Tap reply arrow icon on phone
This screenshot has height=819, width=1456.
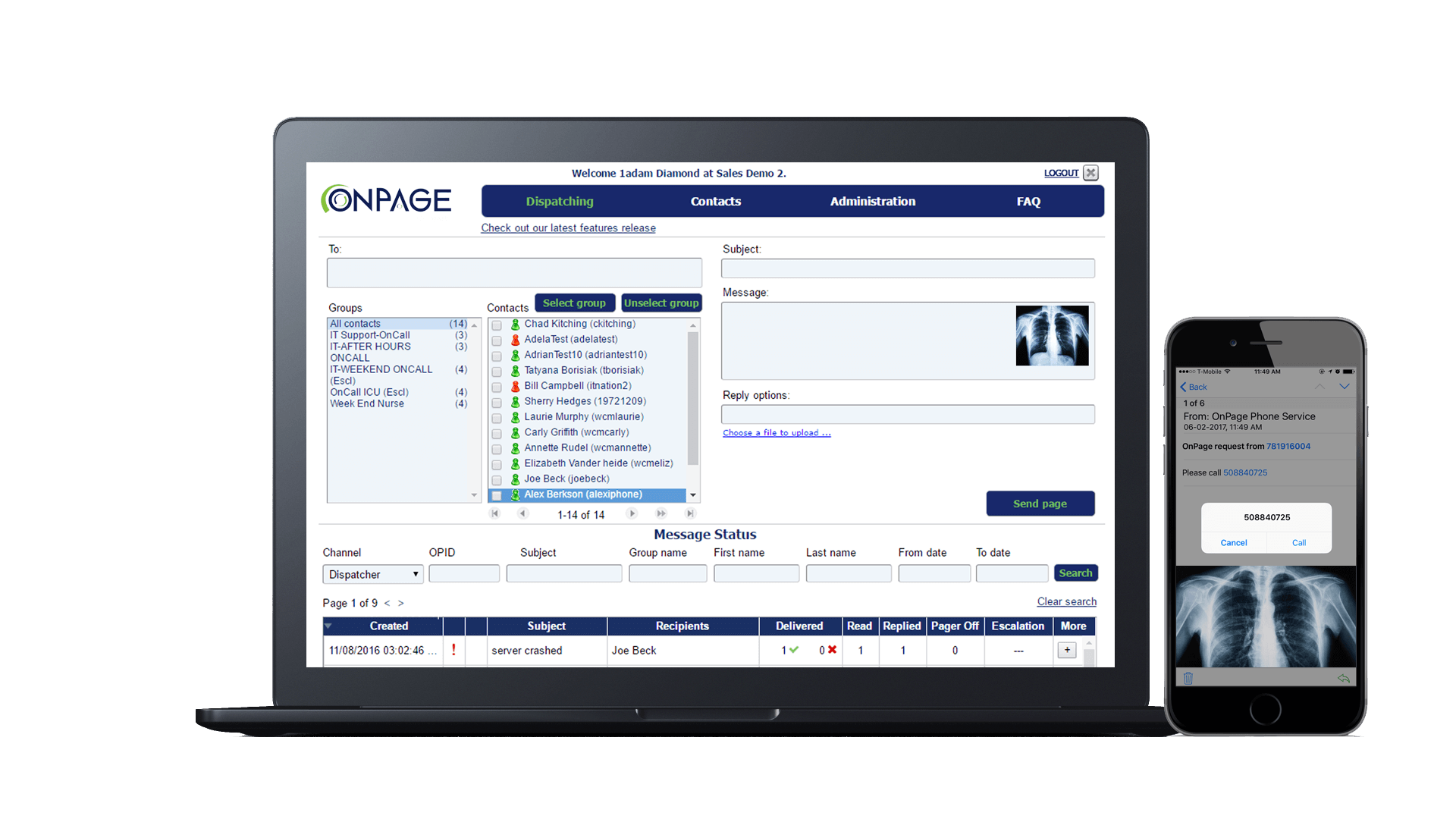1343,678
